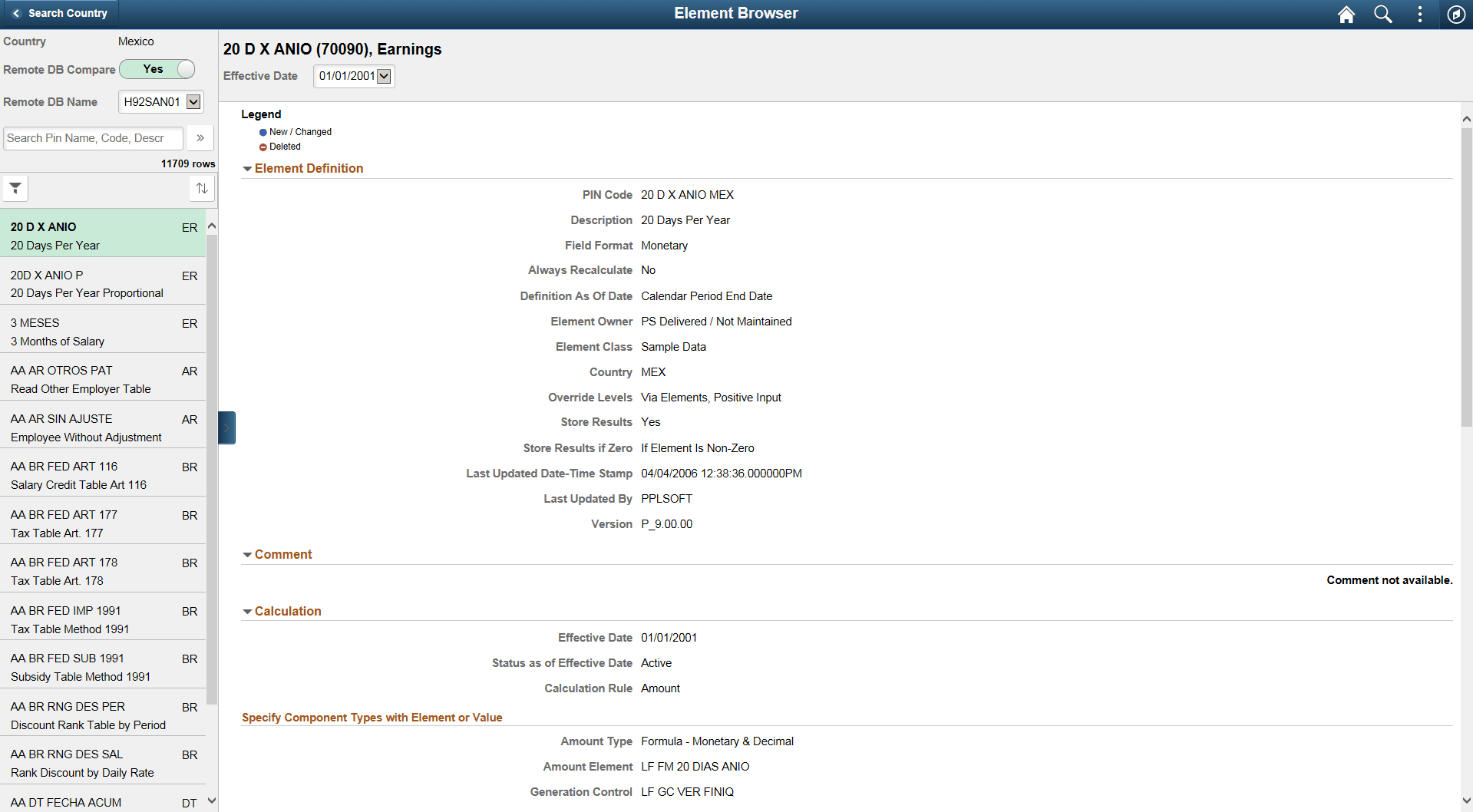Open the Effective Date dropdown
1473x812 pixels.
coord(385,76)
